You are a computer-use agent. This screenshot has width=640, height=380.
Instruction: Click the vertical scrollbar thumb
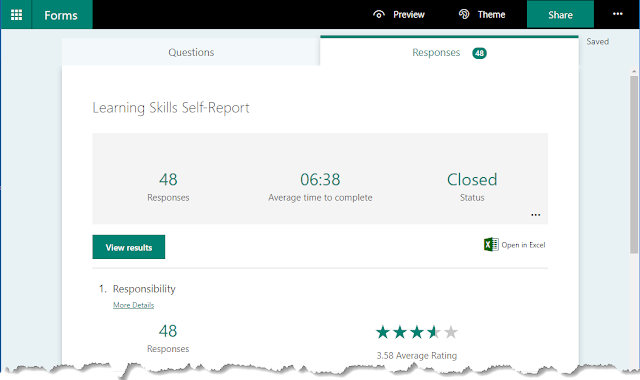(634, 164)
